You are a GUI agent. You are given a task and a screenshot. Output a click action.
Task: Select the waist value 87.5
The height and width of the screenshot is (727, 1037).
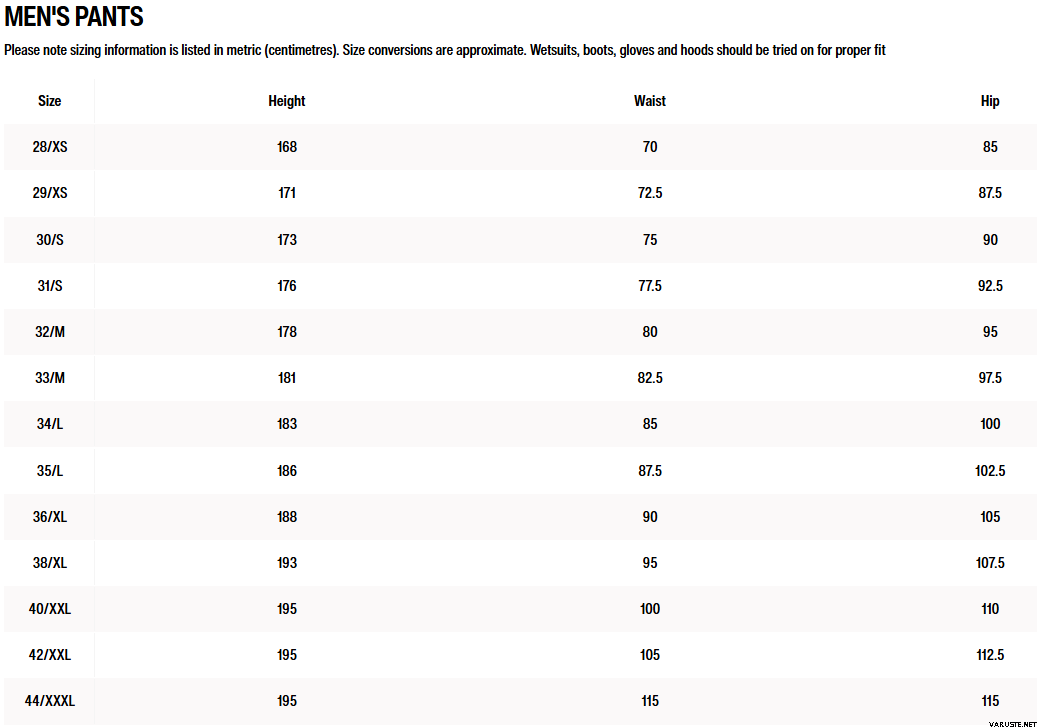tap(650, 471)
